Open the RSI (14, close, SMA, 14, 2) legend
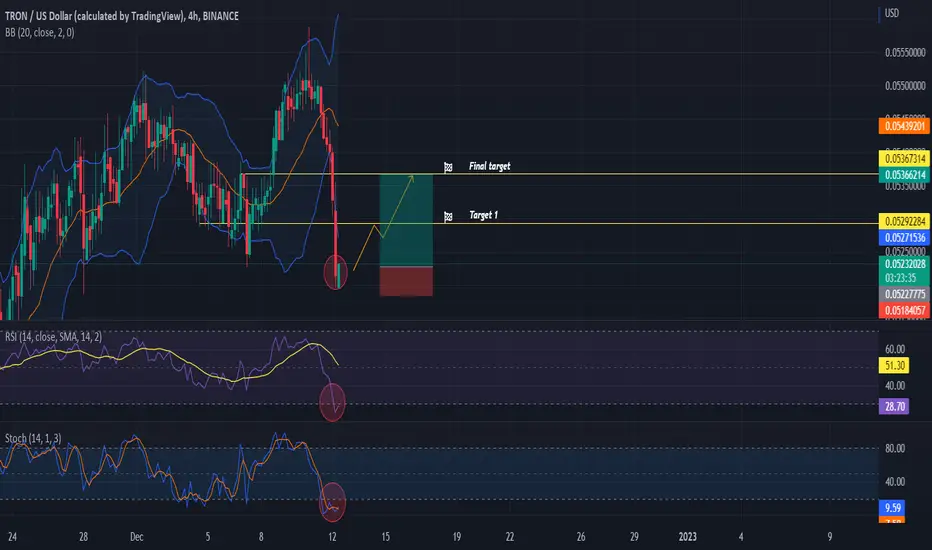932x550 pixels. tap(53, 337)
